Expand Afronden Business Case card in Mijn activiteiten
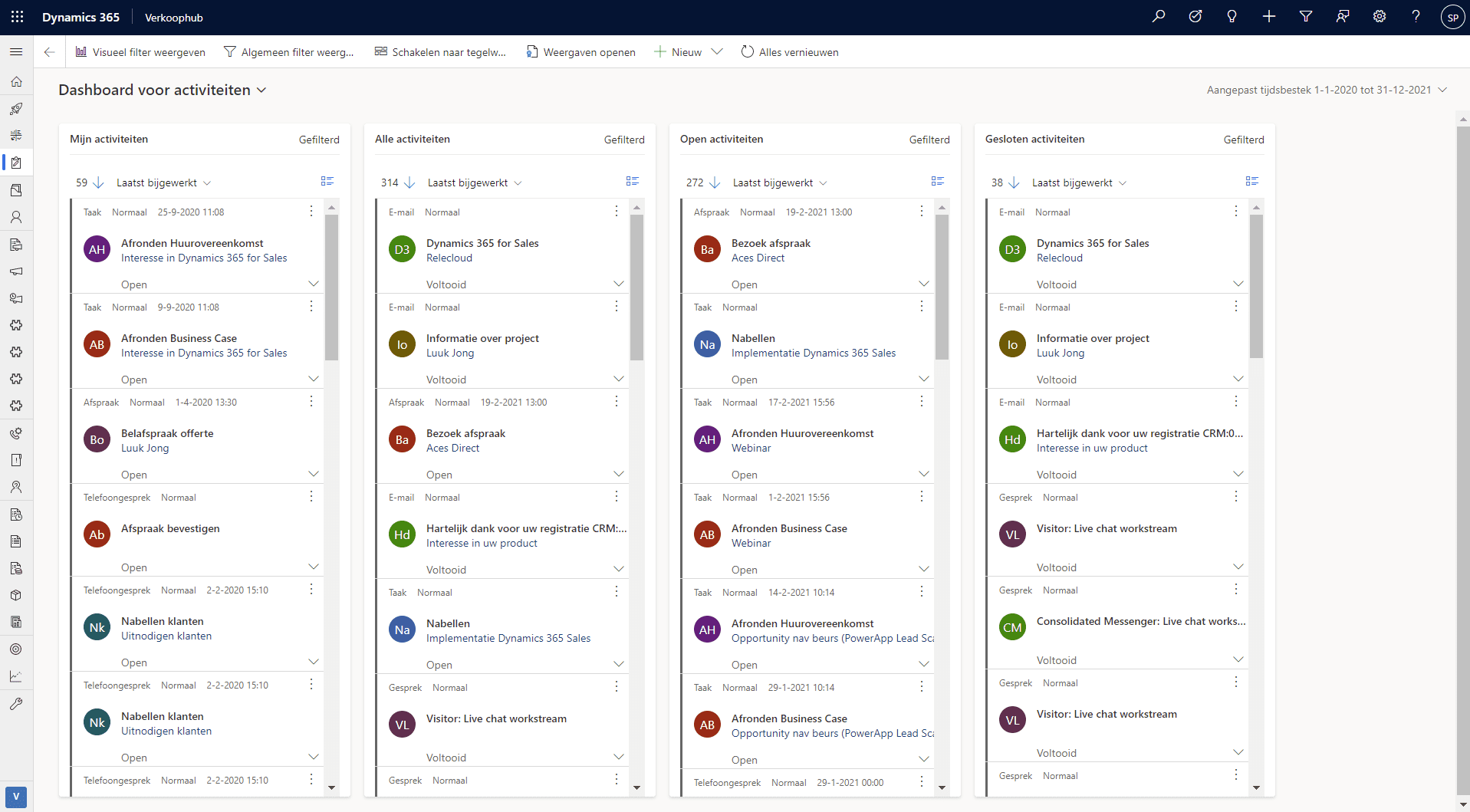 (x=314, y=379)
